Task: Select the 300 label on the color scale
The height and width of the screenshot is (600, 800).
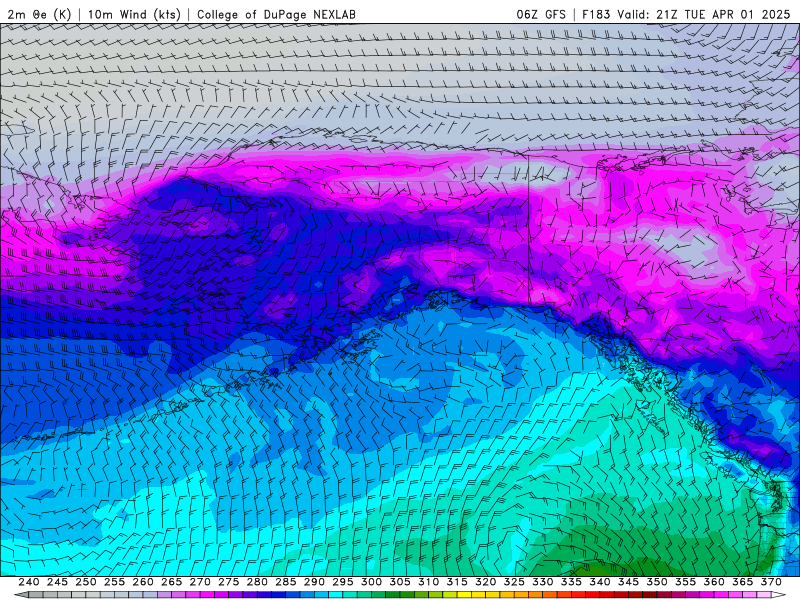Action: 371,582
